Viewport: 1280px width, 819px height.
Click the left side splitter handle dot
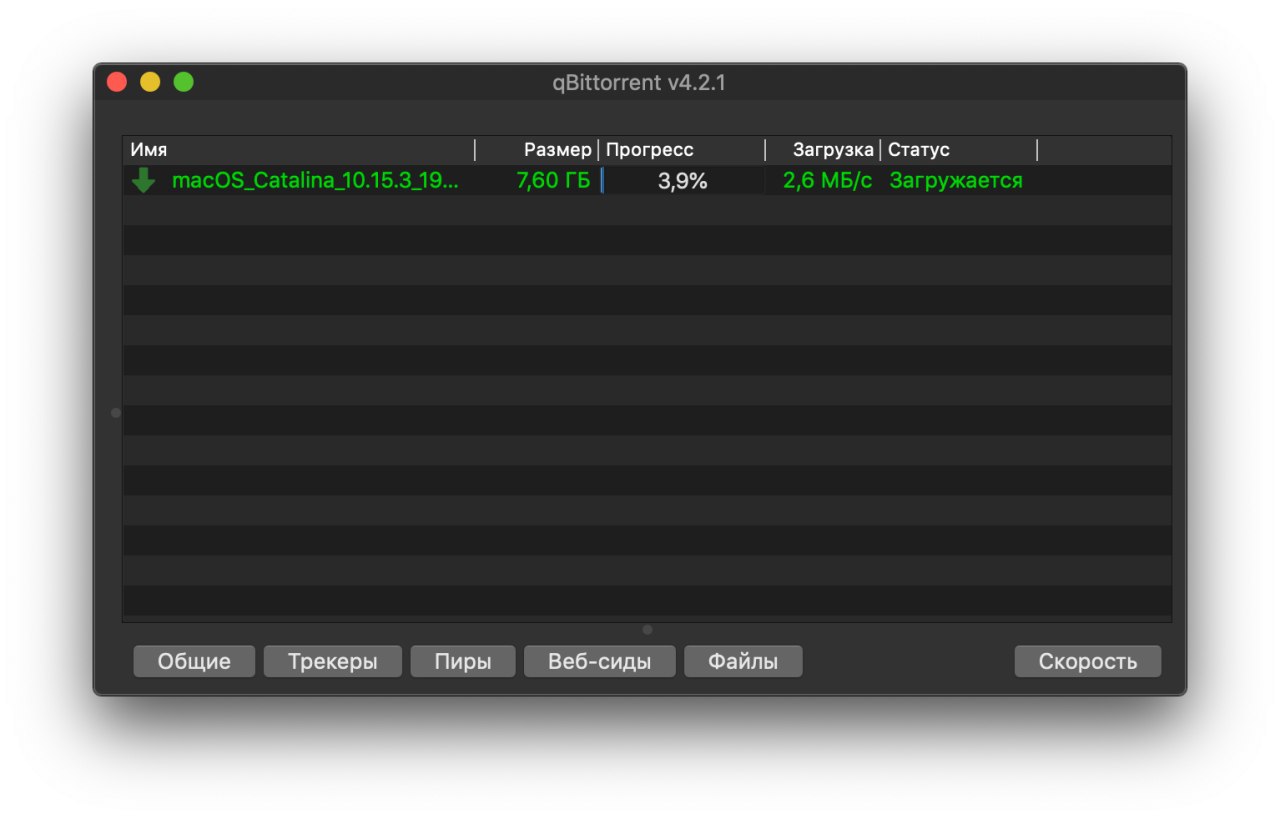click(x=116, y=412)
